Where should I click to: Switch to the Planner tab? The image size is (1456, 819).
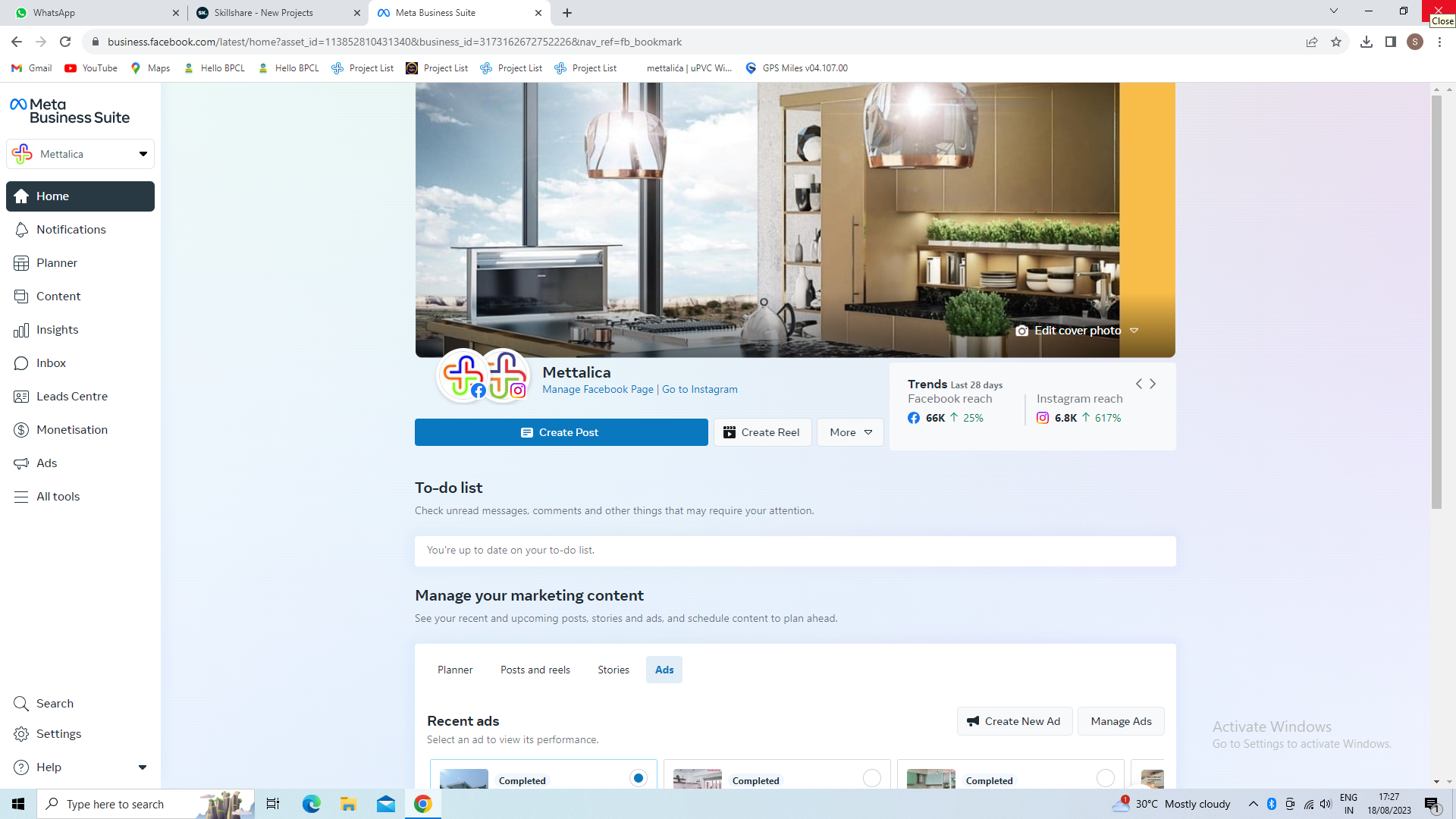pos(455,670)
